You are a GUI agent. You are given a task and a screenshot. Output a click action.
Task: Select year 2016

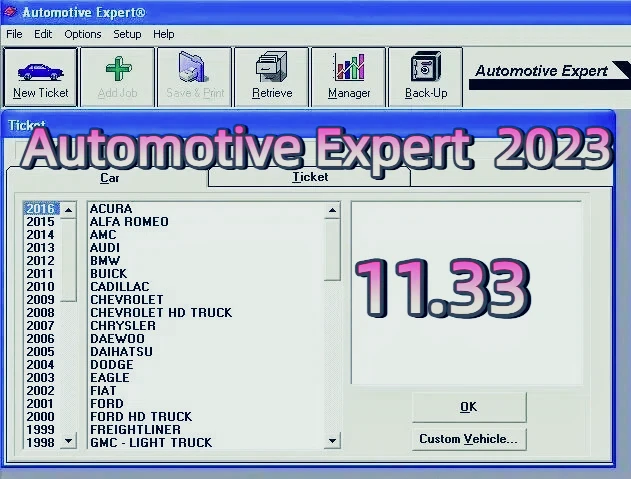pos(40,209)
